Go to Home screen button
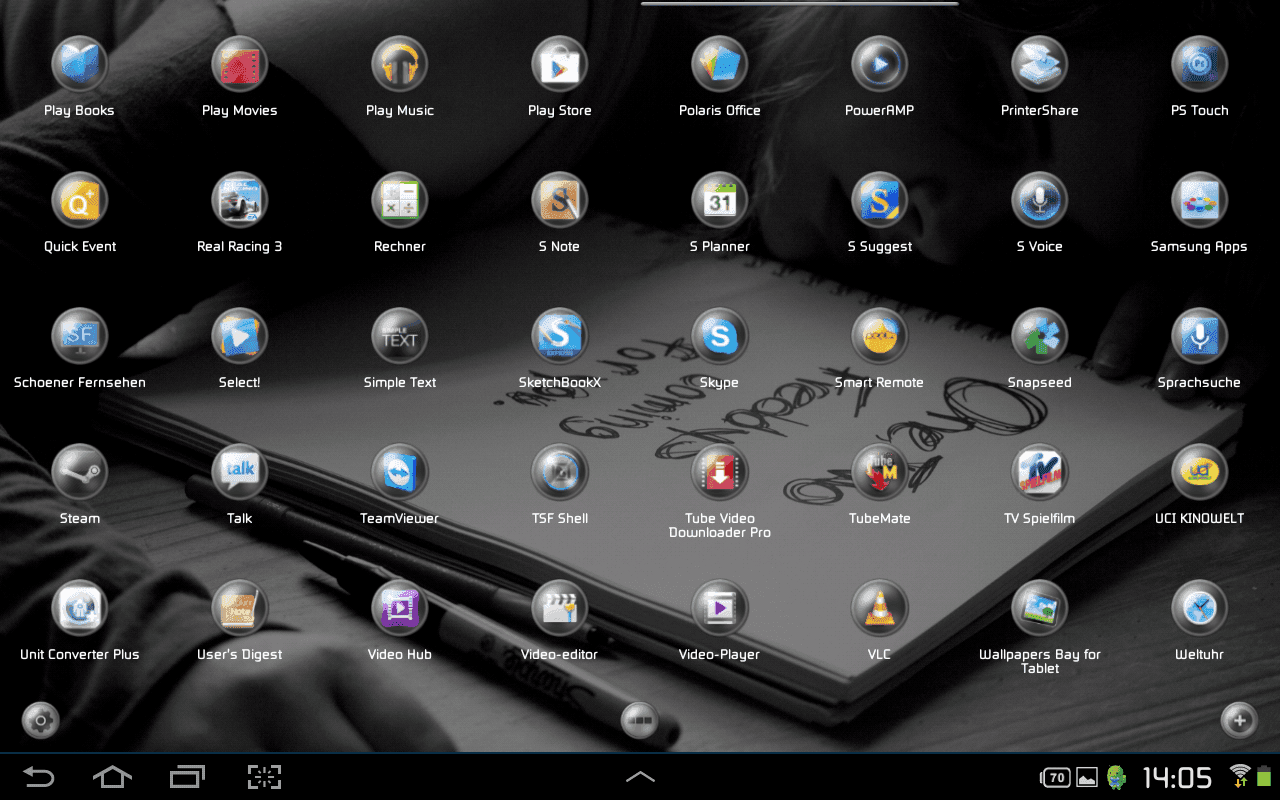The image size is (1280, 800). 112,777
